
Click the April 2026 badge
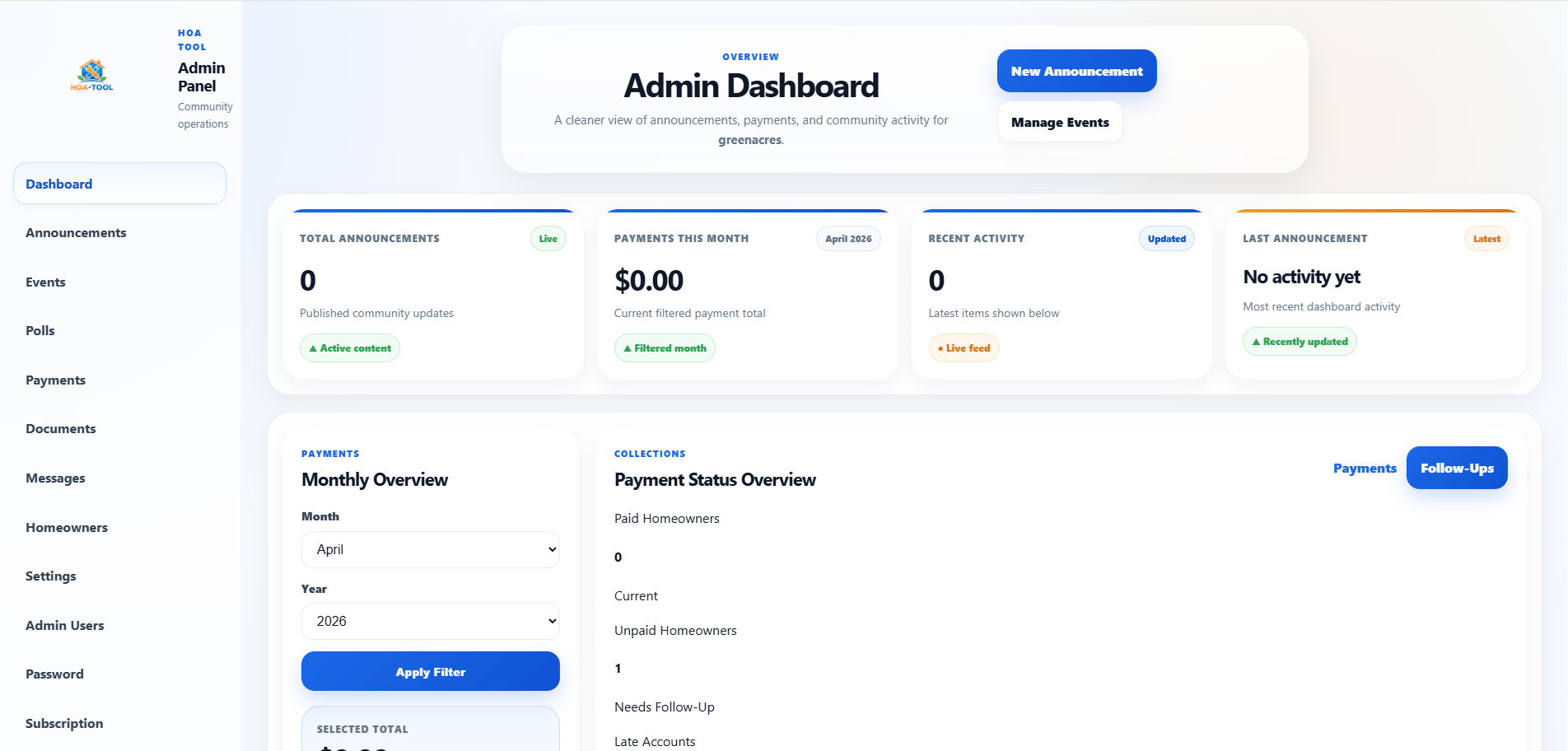(848, 239)
